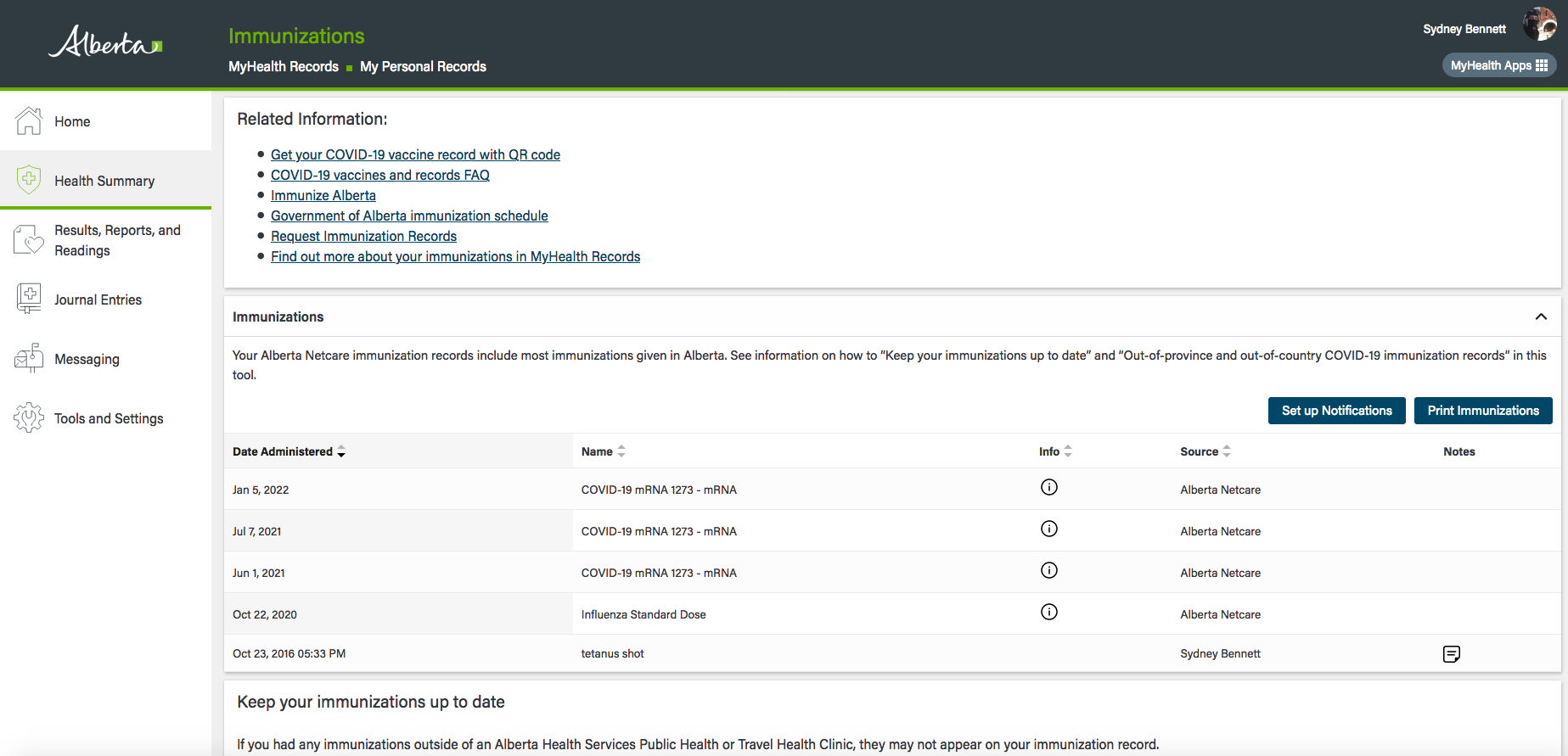Image resolution: width=1568 pixels, height=756 pixels.
Task: View the note icon for tetanus shot
Action: [x=1452, y=654]
